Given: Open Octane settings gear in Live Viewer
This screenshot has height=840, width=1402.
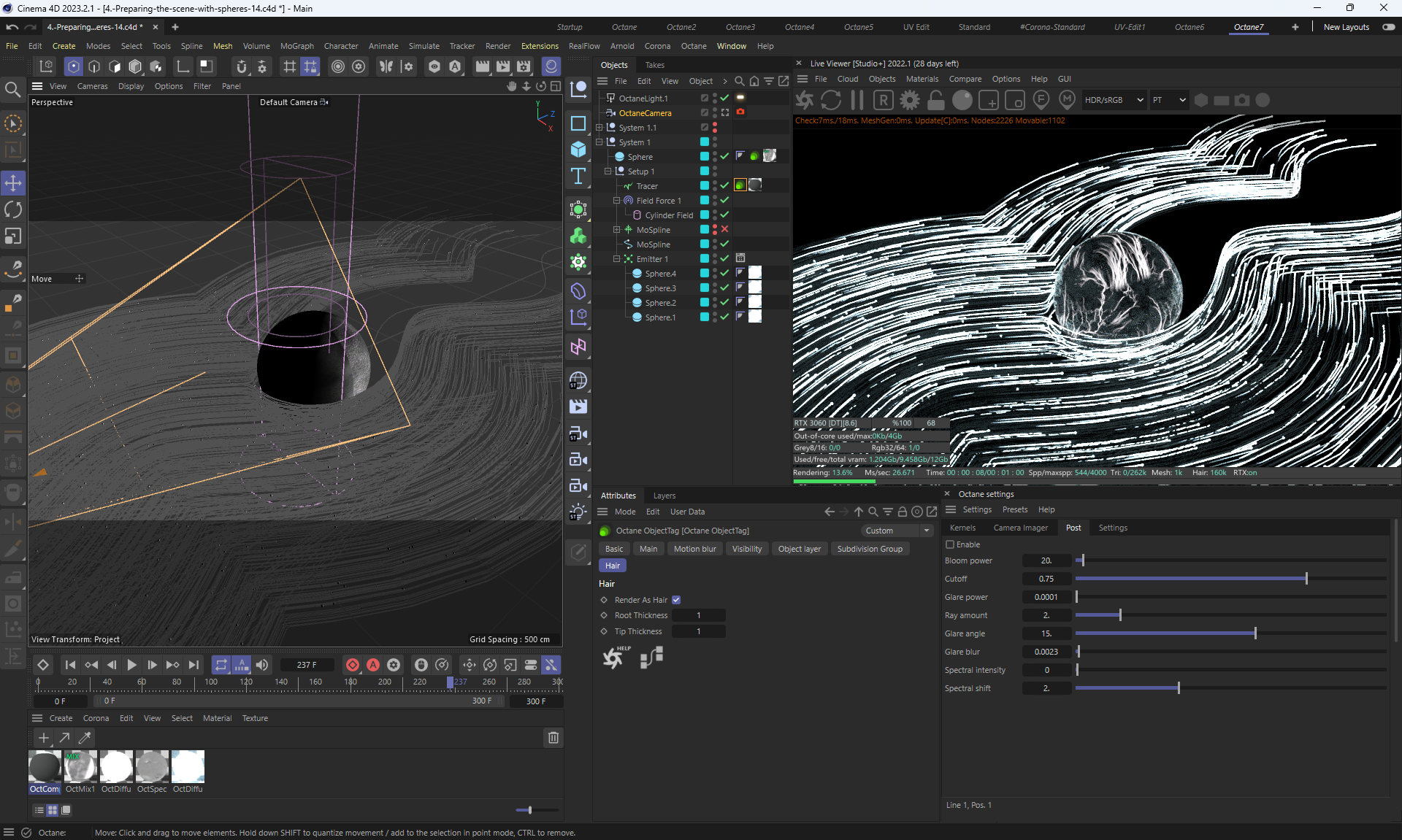Looking at the screenshot, I should pyautogui.click(x=909, y=100).
